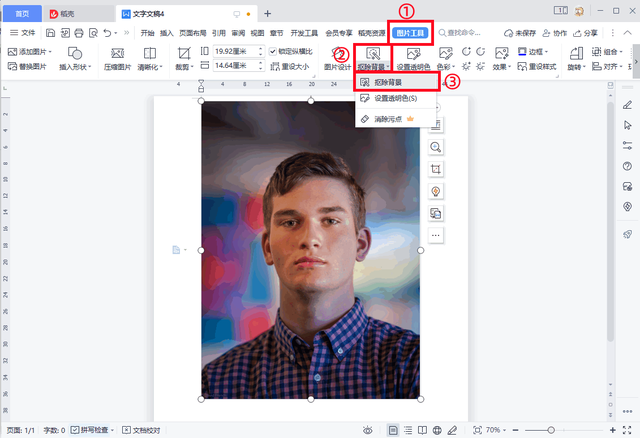The height and width of the screenshot is (438, 640).
Task: Click the pen icon in right sidebar
Action: point(627,105)
